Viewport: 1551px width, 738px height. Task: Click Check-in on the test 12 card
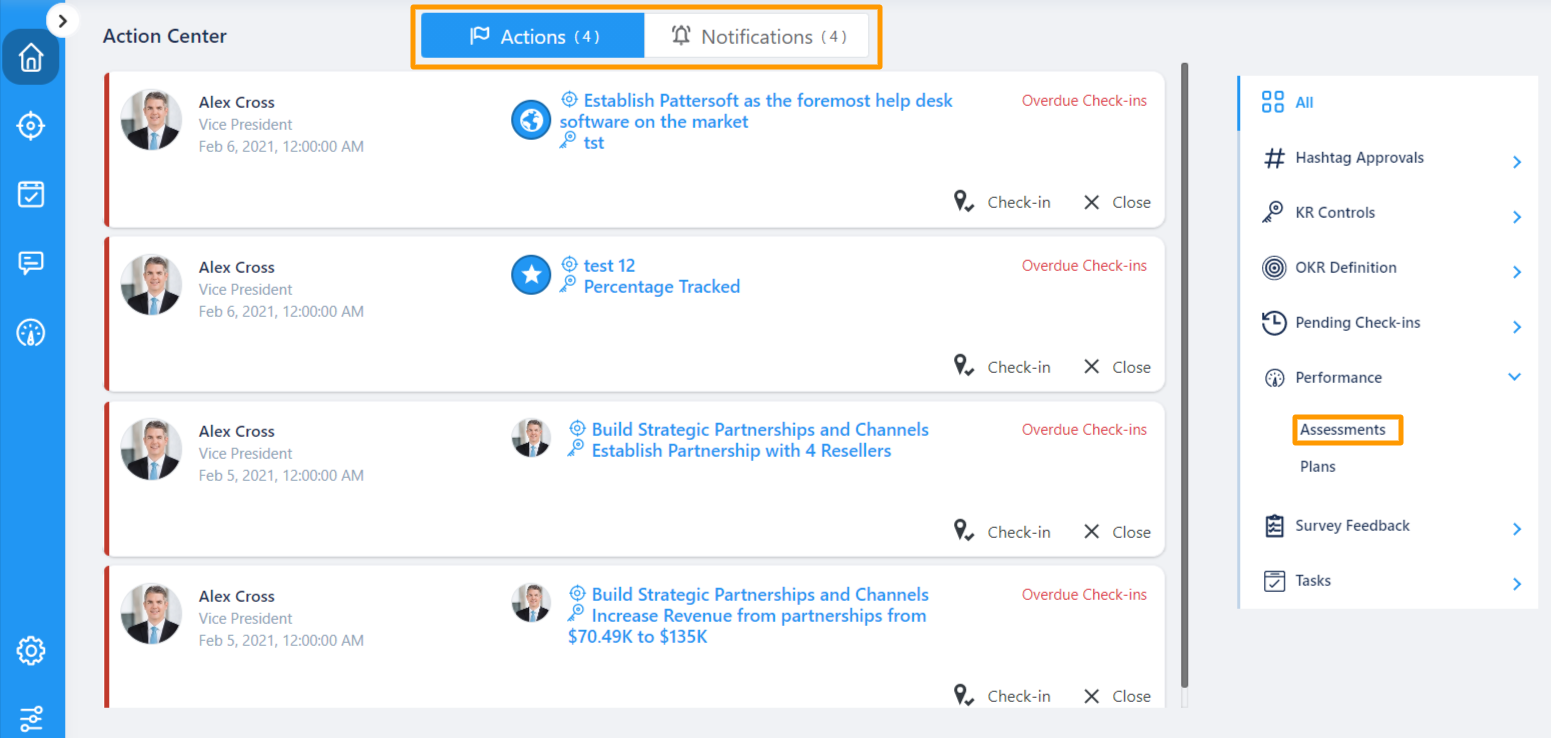pyautogui.click(x=1003, y=367)
